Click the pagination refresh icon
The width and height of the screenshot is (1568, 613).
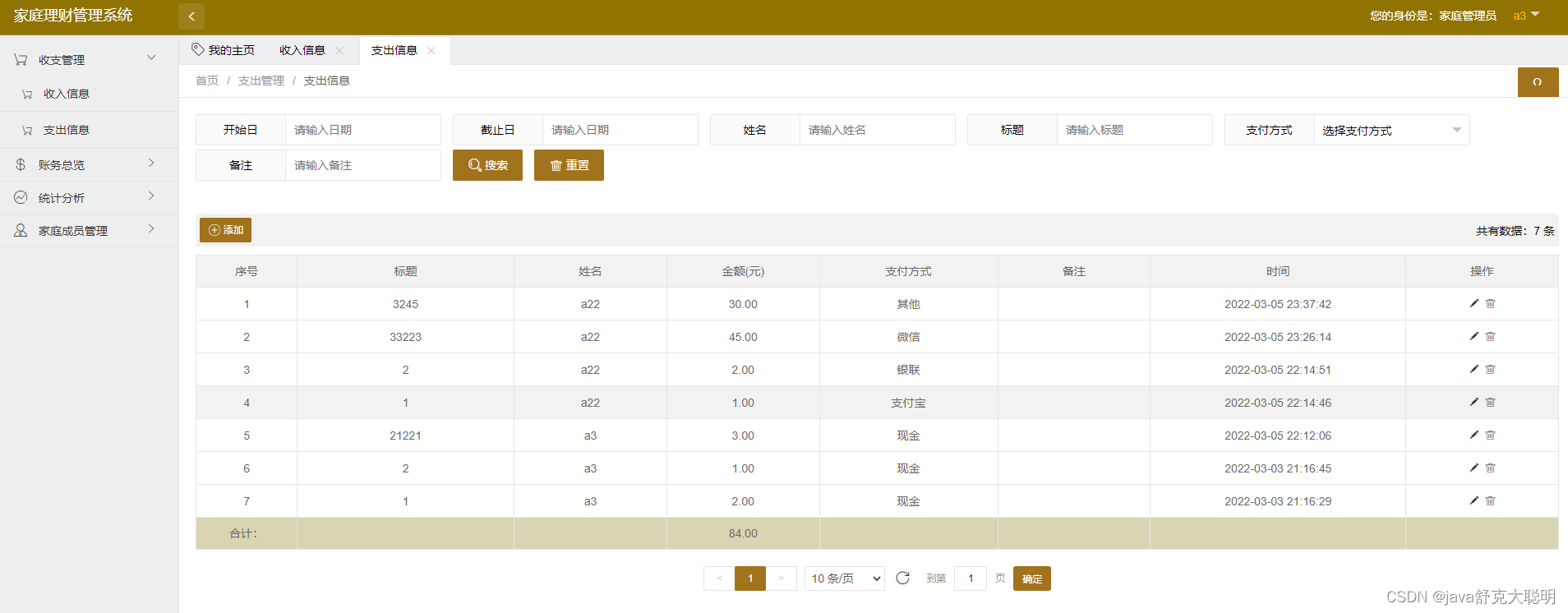point(902,578)
